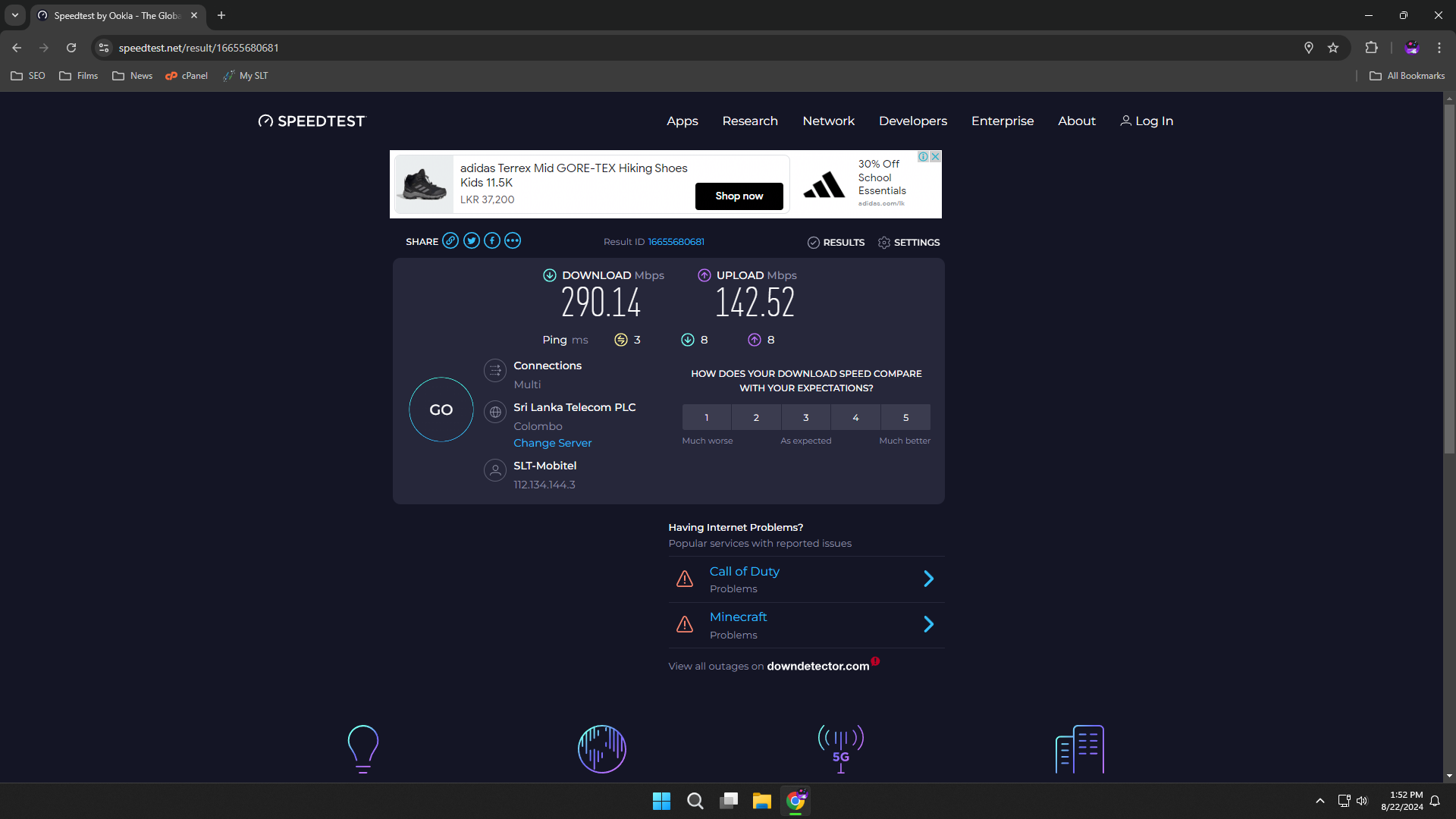Click the Change Server link
Viewport: 1456px width, 819px height.
[553, 443]
